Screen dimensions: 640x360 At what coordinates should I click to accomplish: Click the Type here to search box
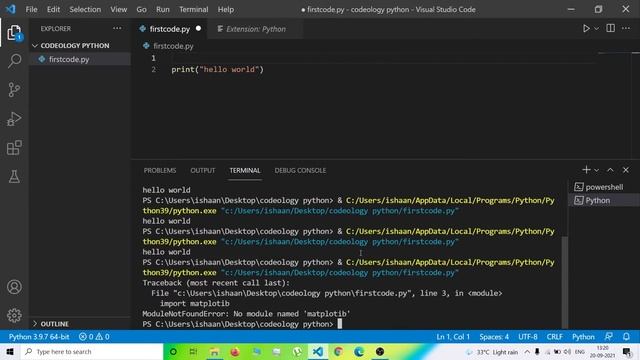pos(91,351)
